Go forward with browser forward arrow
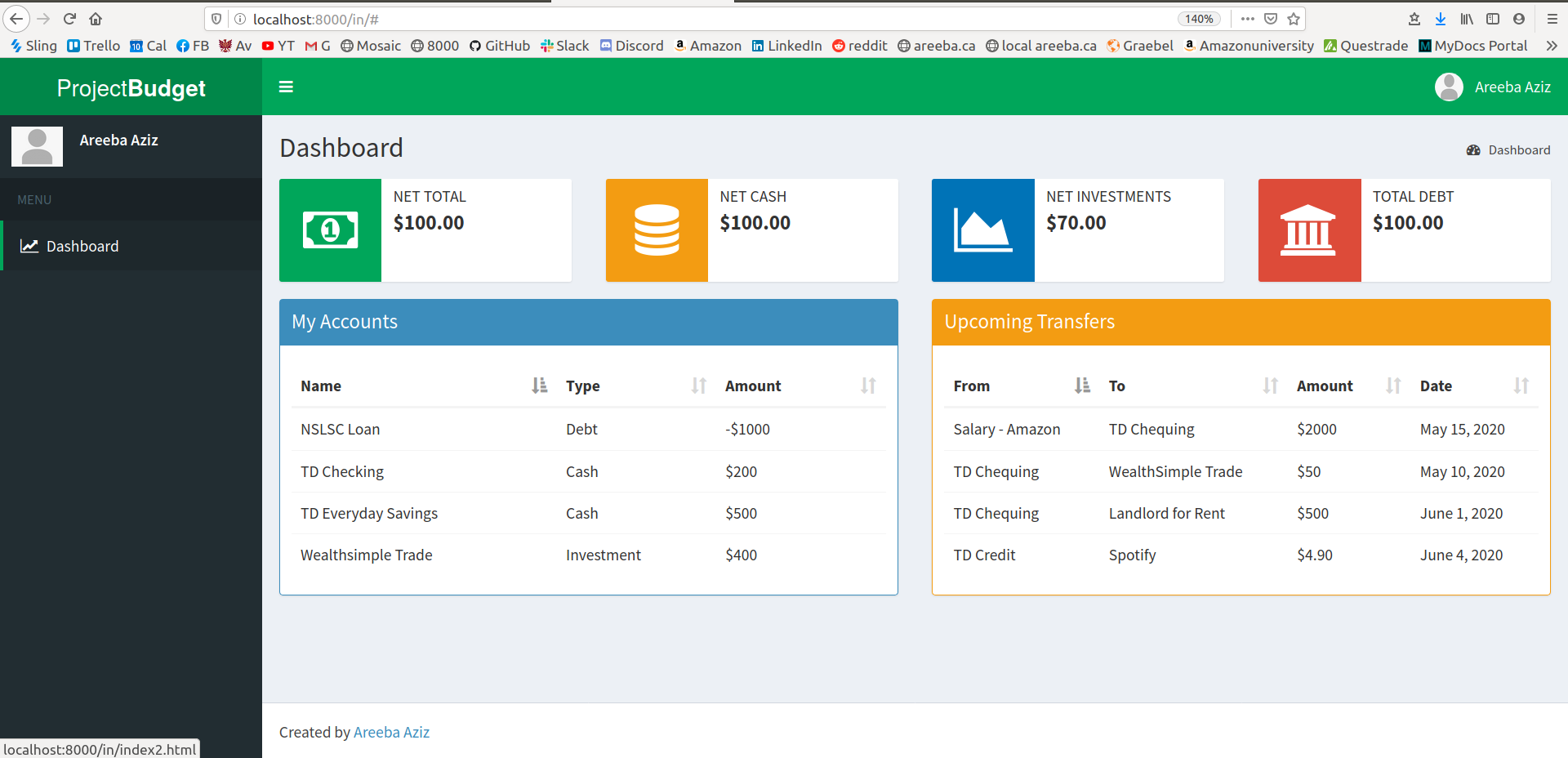 [44, 19]
